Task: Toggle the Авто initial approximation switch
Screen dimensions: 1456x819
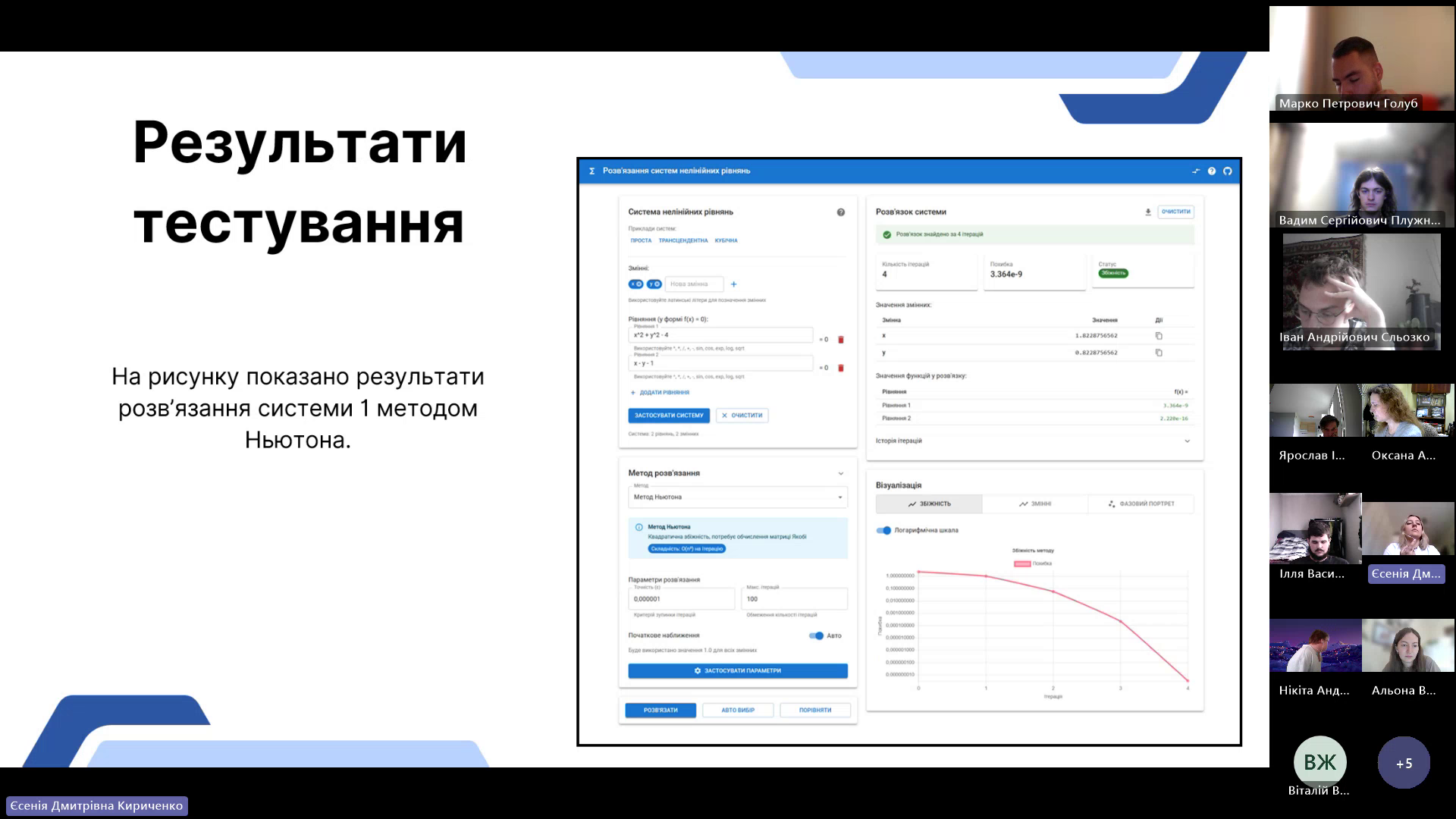Action: [x=816, y=635]
